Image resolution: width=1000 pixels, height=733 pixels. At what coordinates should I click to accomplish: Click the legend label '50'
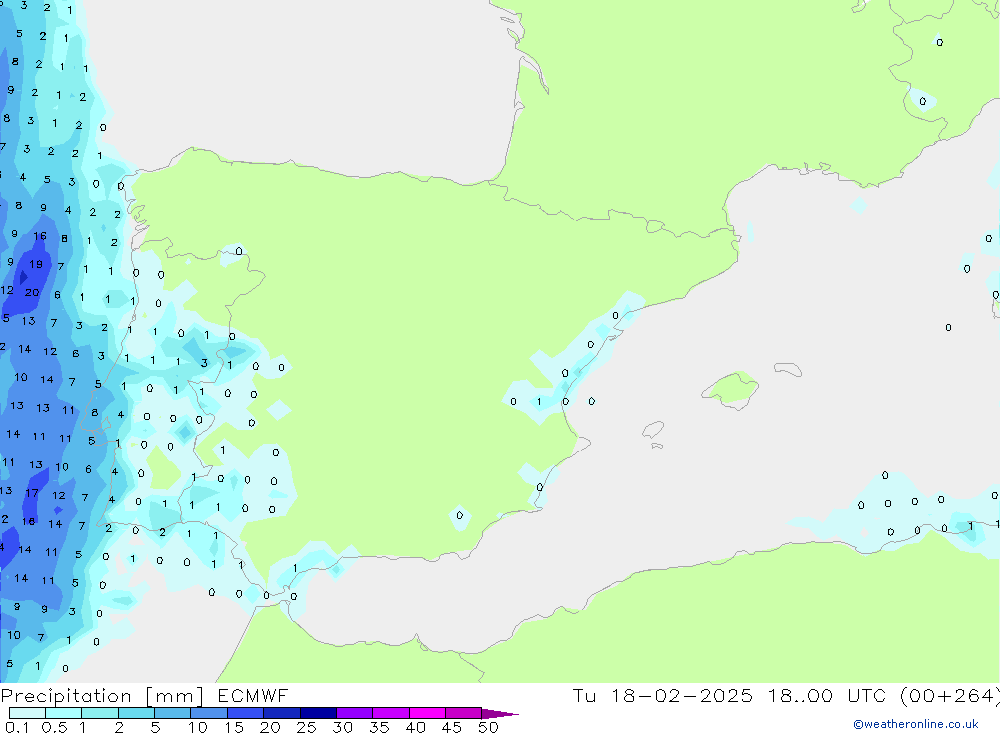tap(488, 727)
